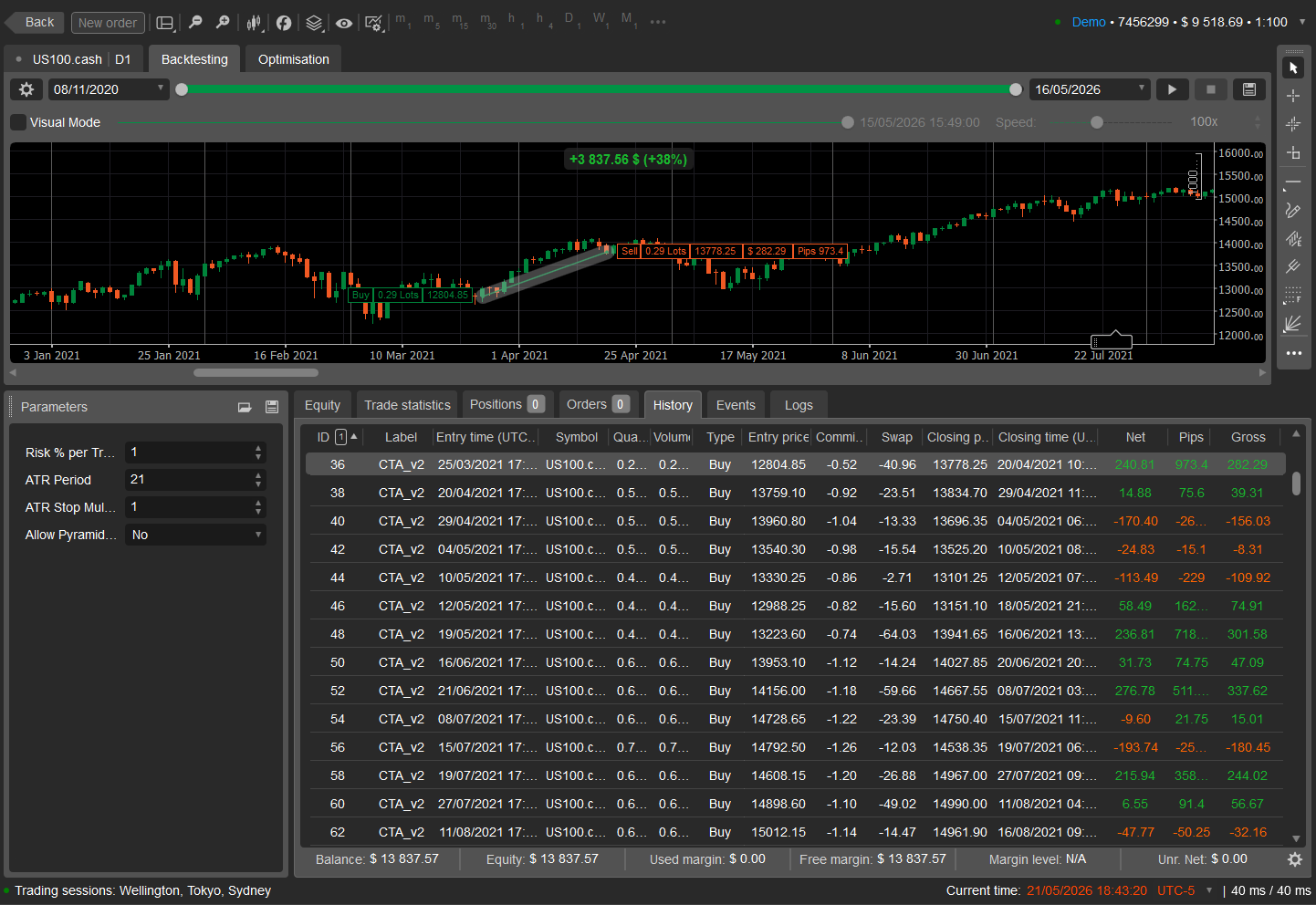Image resolution: width=1316 pixels, height=905 pixels.
Task: Toggle the eye visibility icon in toolbar
Action: [x=344, y=23]
